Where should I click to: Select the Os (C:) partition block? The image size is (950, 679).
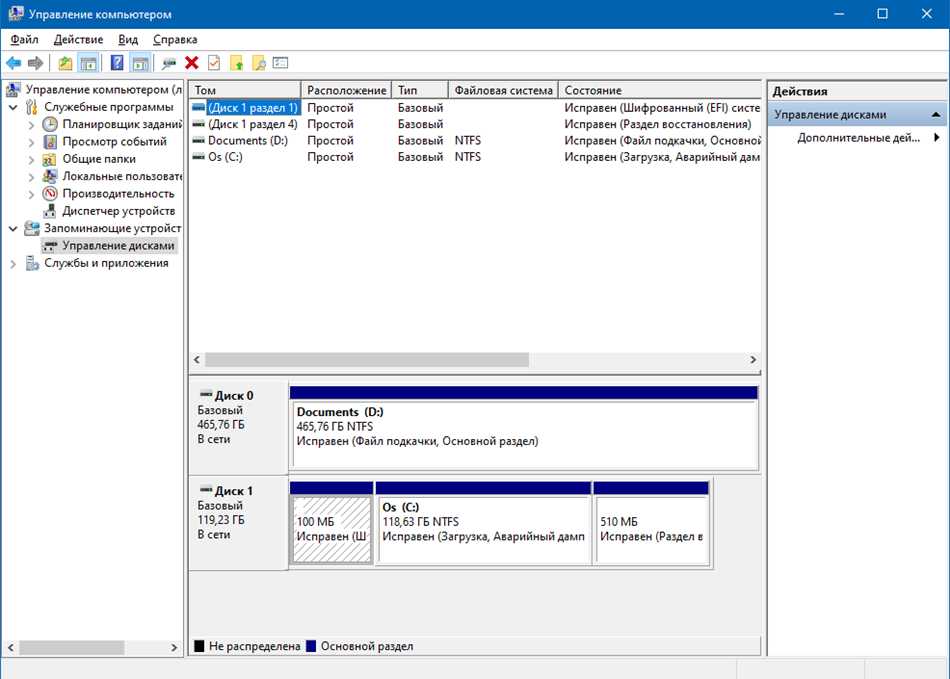[483, 529]
